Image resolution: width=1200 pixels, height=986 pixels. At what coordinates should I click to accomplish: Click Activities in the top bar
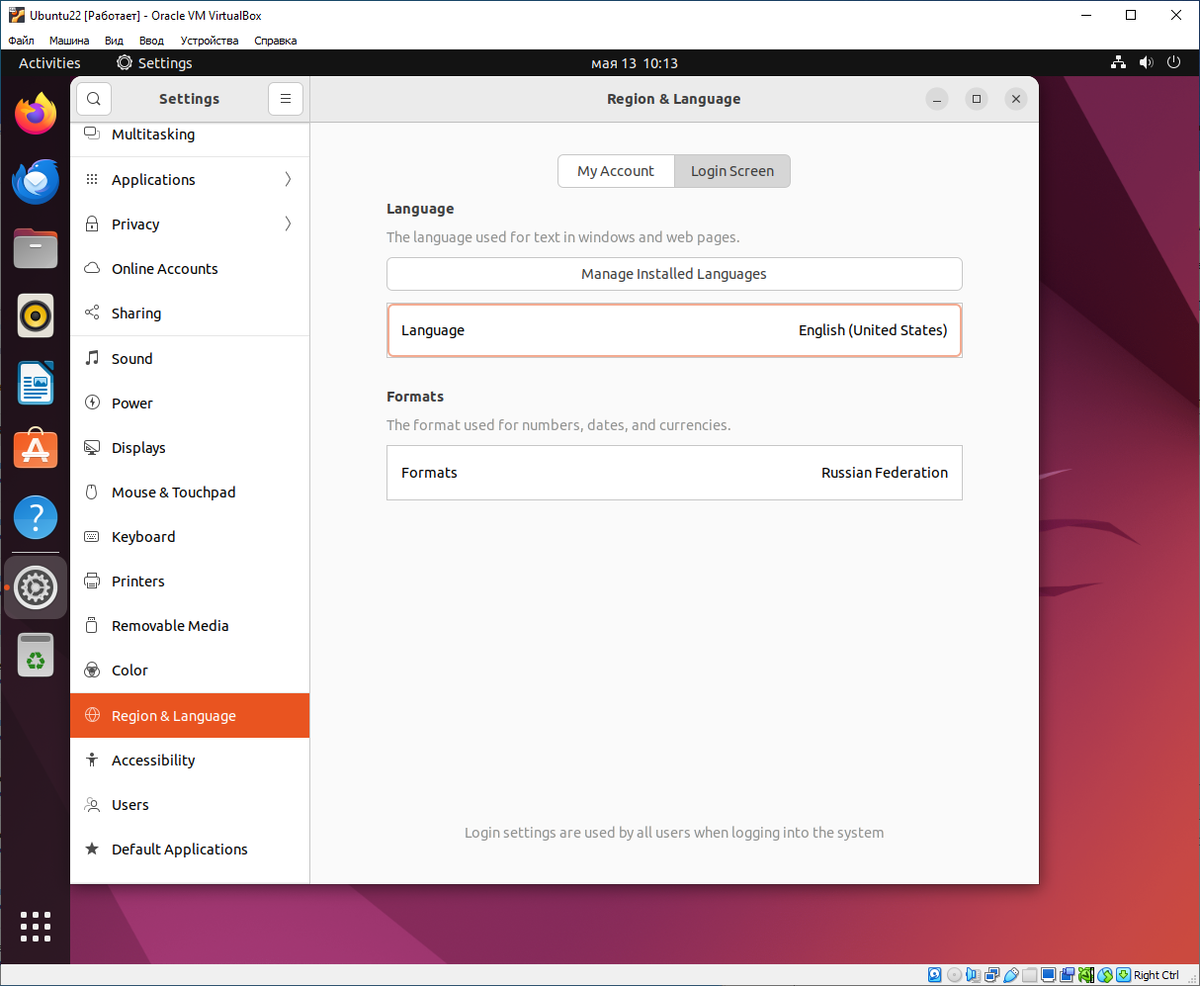point(50,63)
